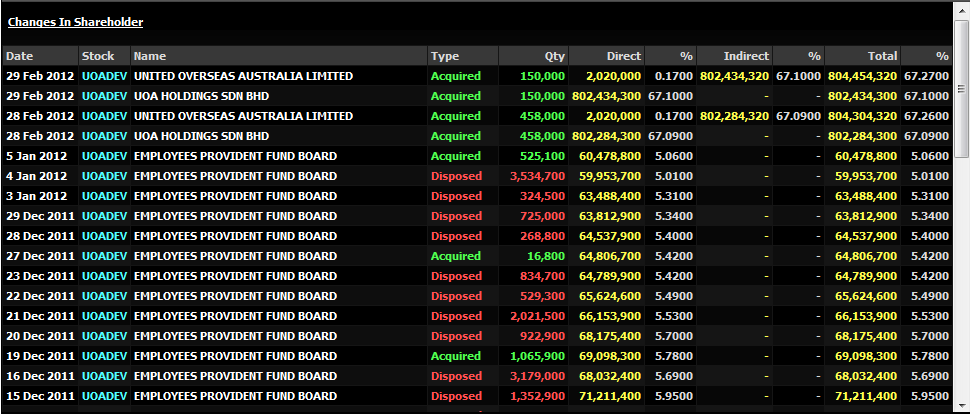Viewport: 970px width, 414px height.
Task: Sort by the Indirect column header
Action: [x=735, y=56]
